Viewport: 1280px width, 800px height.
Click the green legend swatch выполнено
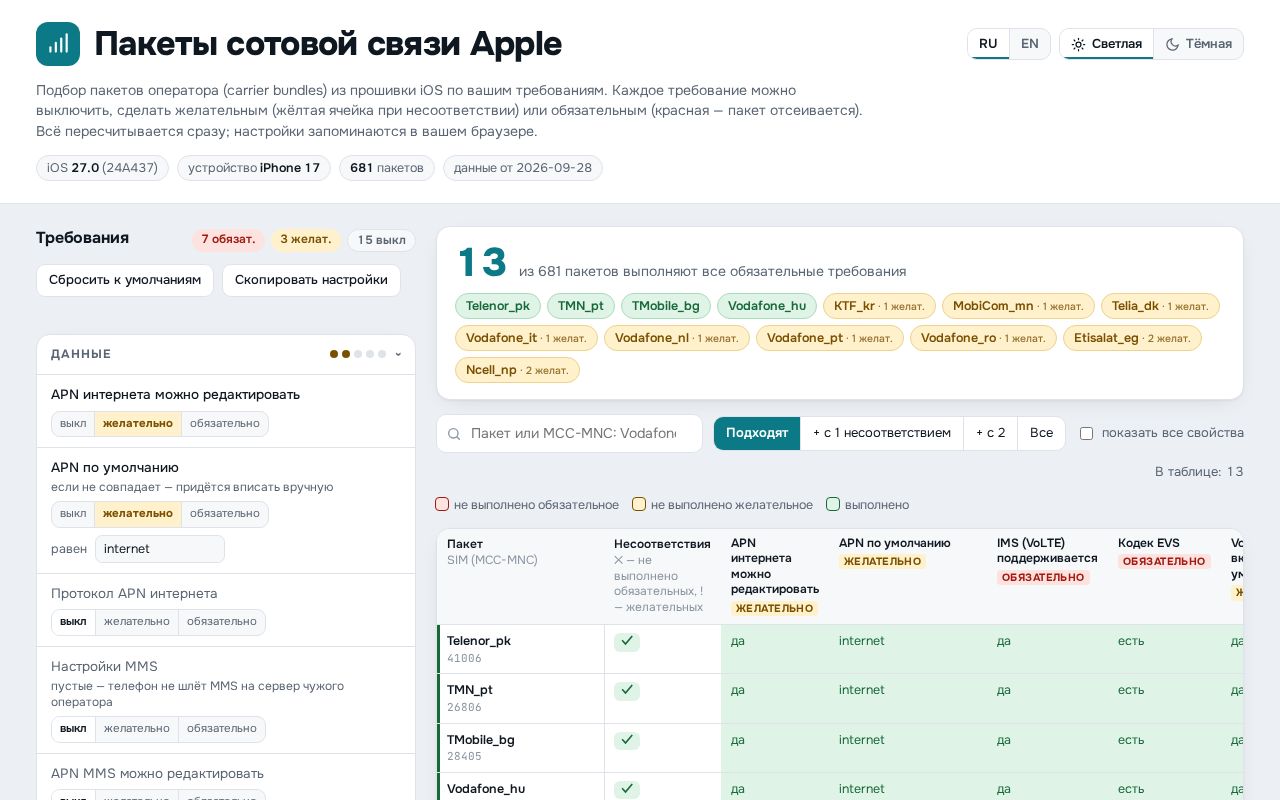(833, 505)
